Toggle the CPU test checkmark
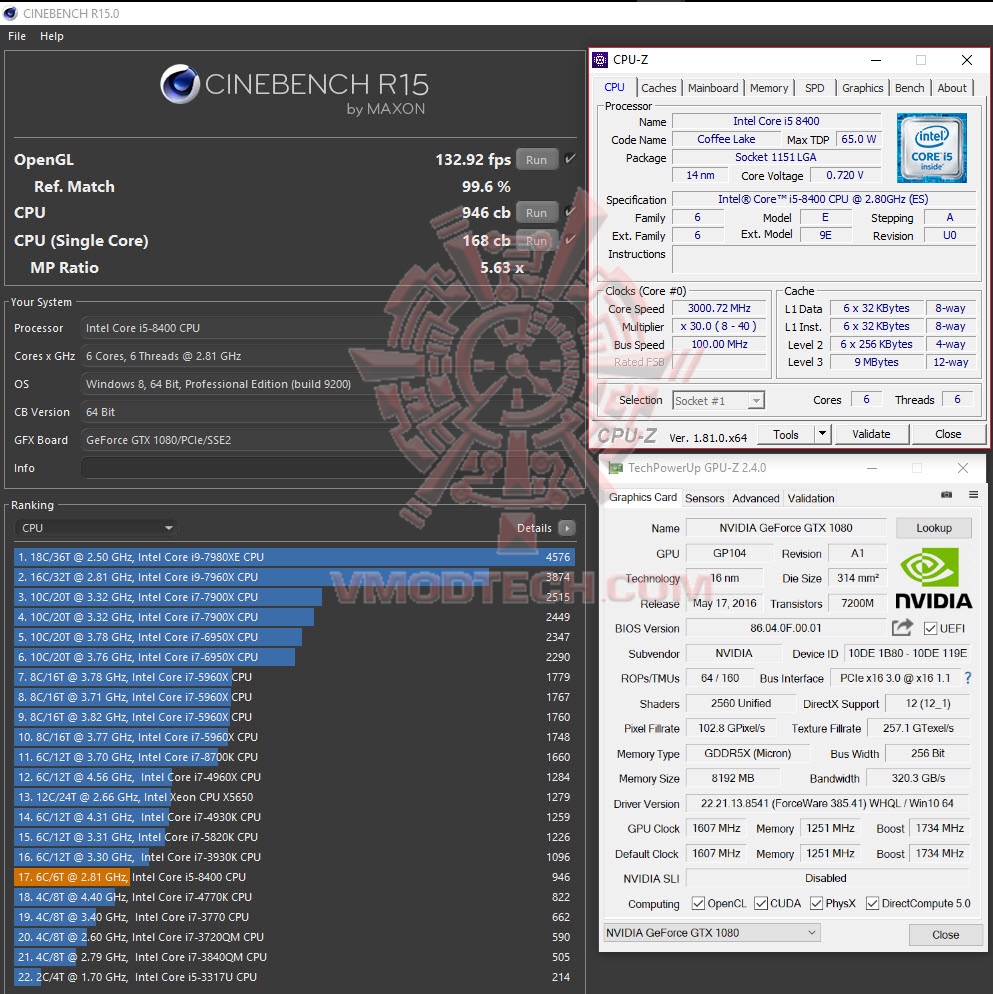993x994 pixels. pos(570,212)
